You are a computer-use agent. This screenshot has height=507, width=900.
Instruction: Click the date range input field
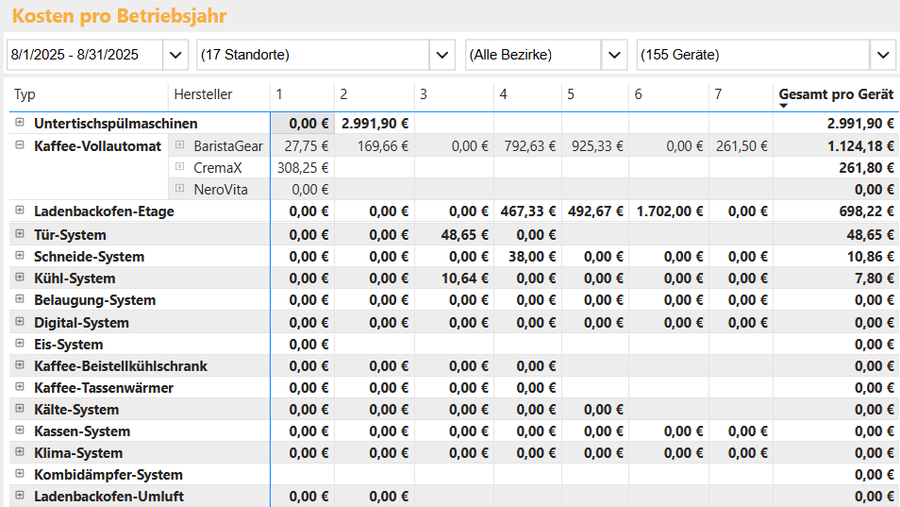pyautogui.click(x=85, y=55)
